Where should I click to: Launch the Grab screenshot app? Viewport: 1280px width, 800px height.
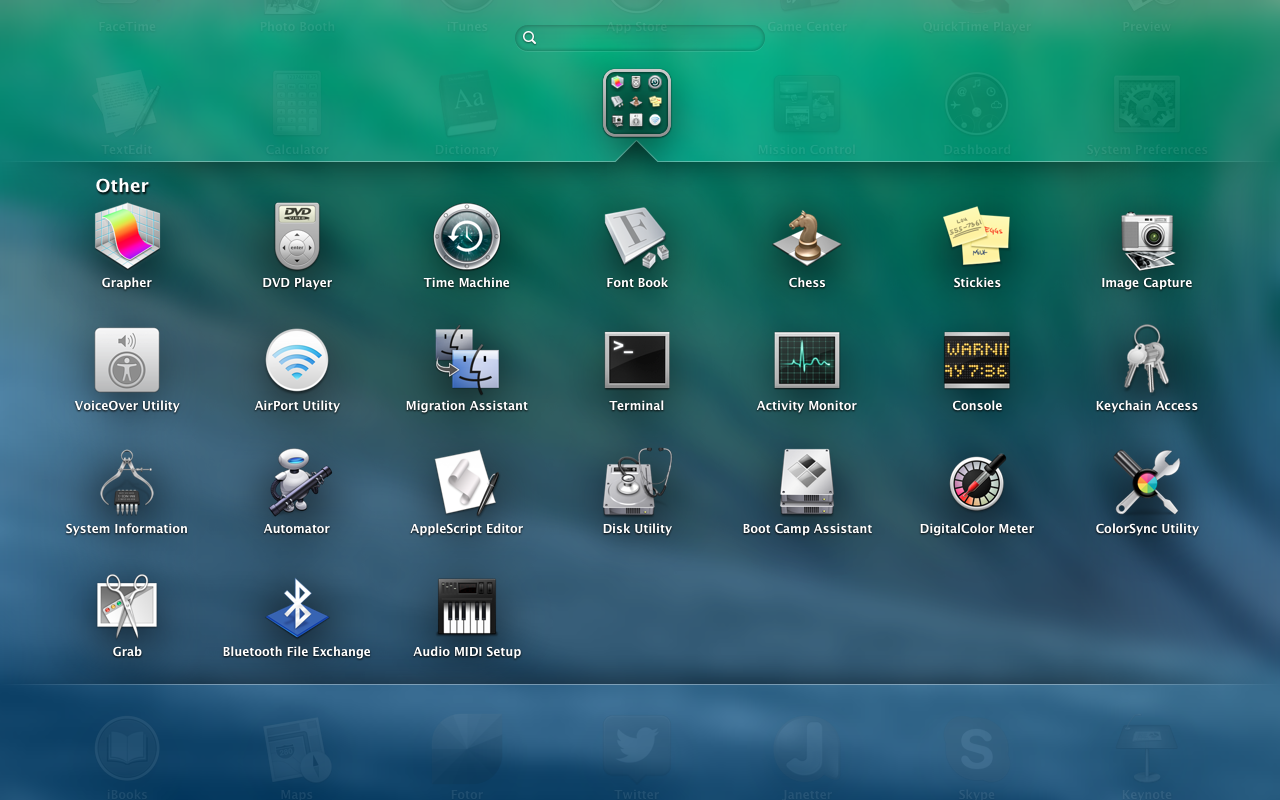[127, 605]
